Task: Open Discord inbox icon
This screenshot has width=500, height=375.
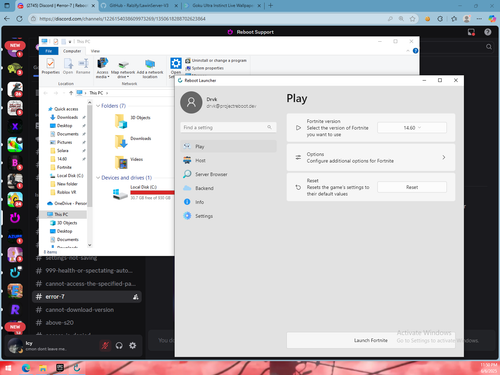Action: point(471,32)
